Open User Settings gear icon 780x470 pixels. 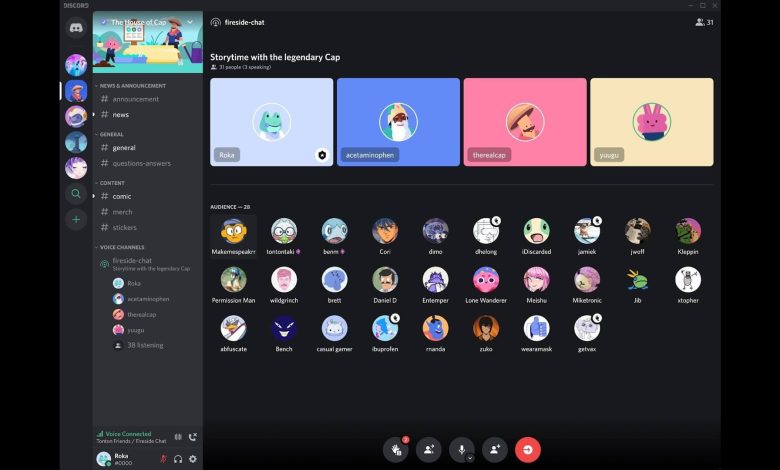point(193,459)
